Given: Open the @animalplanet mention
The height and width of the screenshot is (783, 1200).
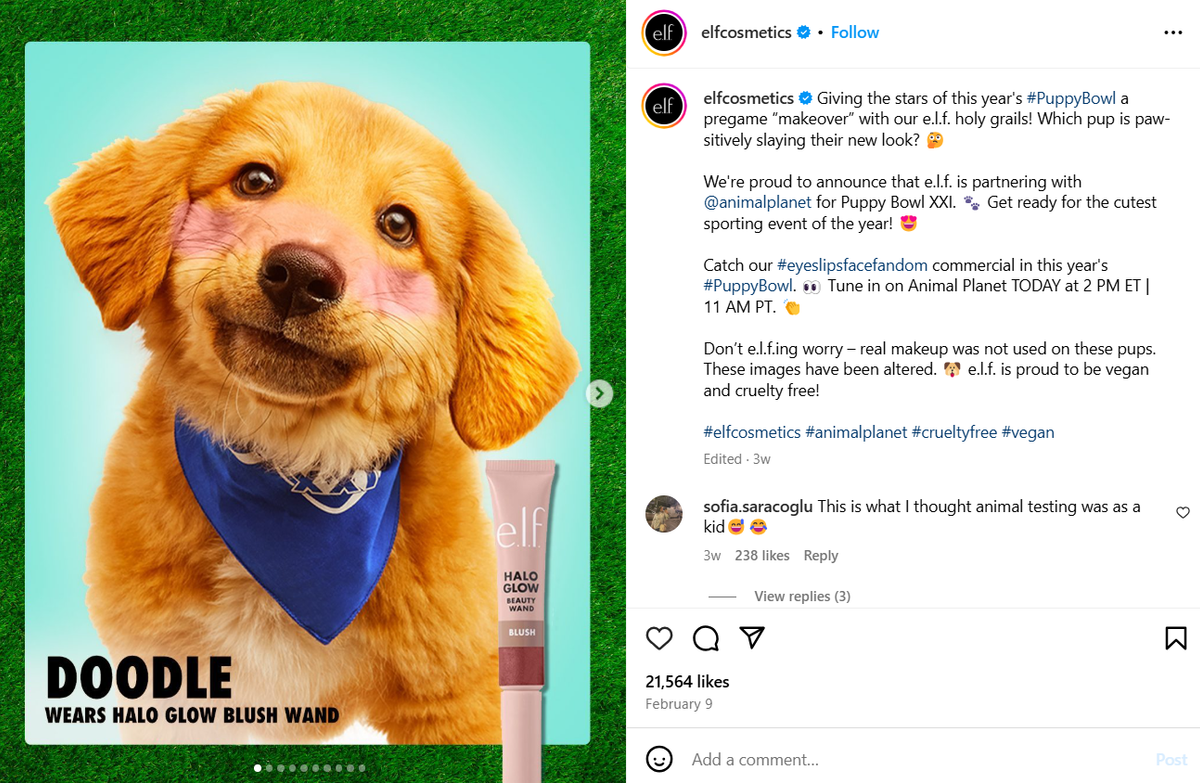Looking at the screenshot, I should click(758, 202).
